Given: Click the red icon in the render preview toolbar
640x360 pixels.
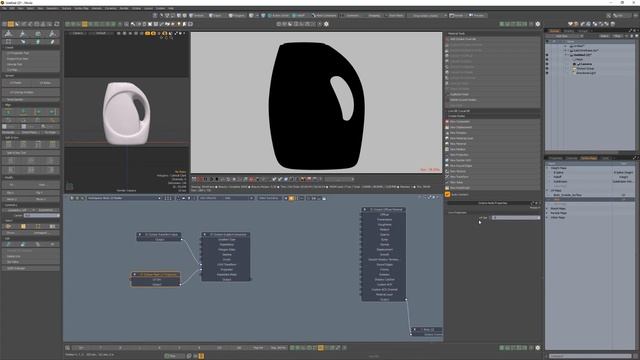Looking at the screenshot, I should click(200, 179).
